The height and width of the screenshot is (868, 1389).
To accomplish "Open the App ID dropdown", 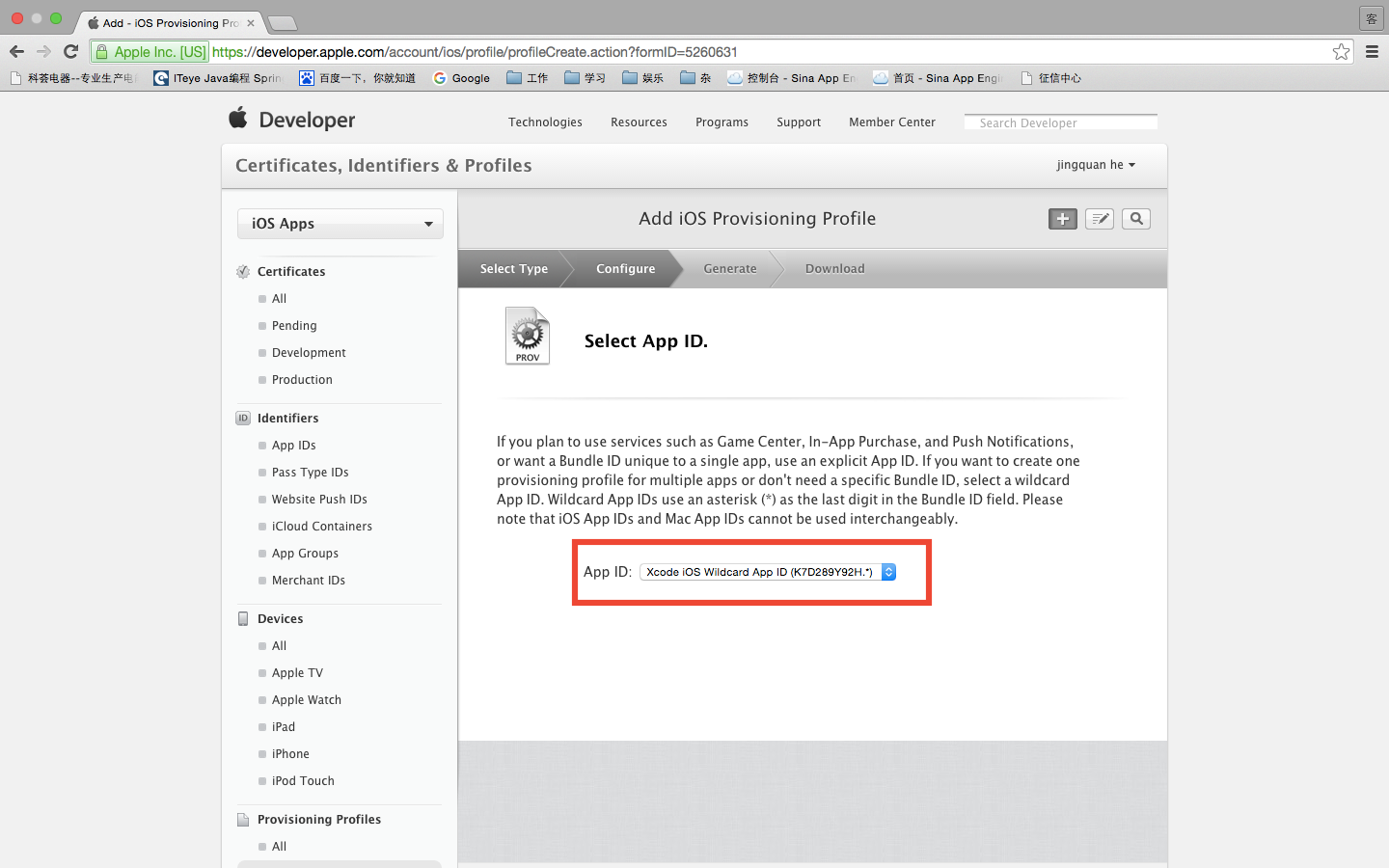I will [768, 572].
